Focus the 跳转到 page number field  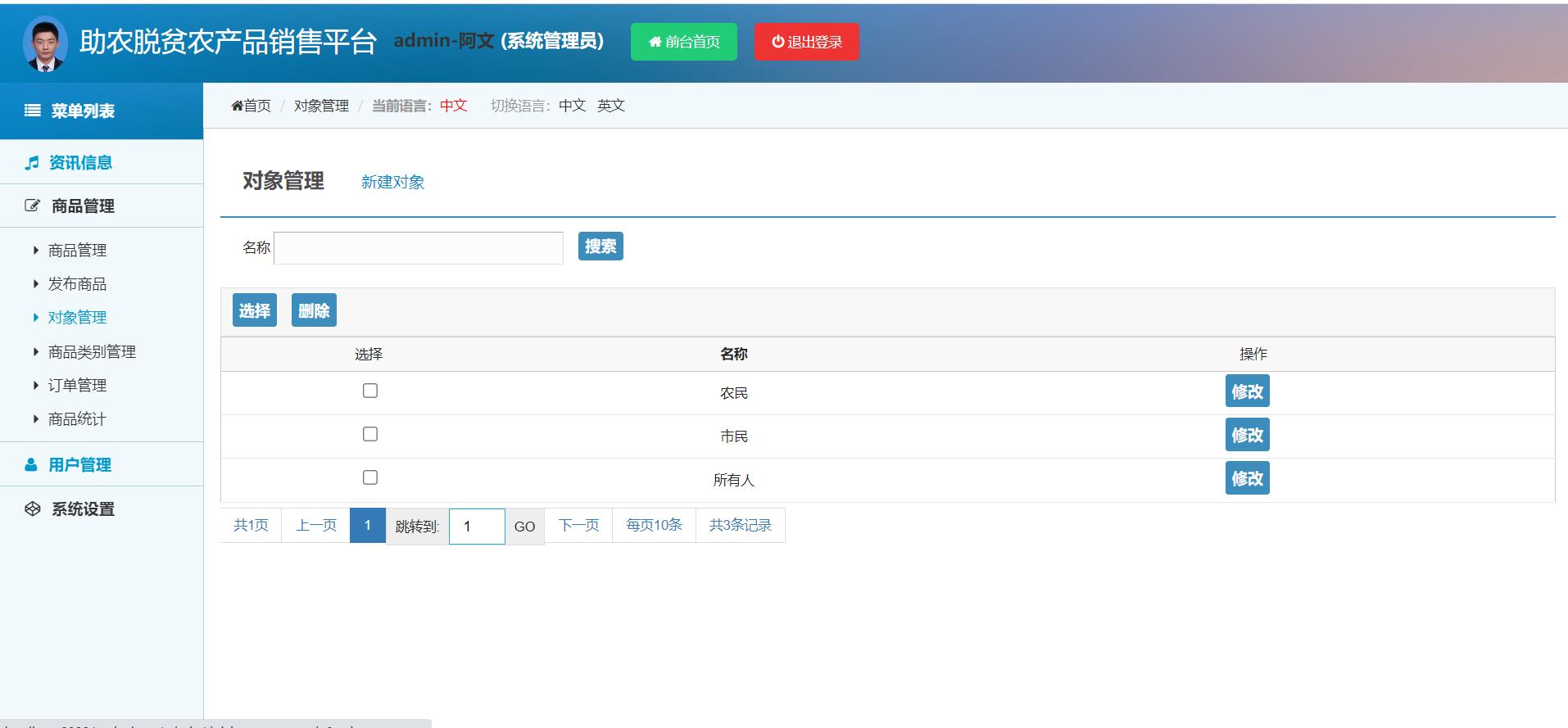477,527
